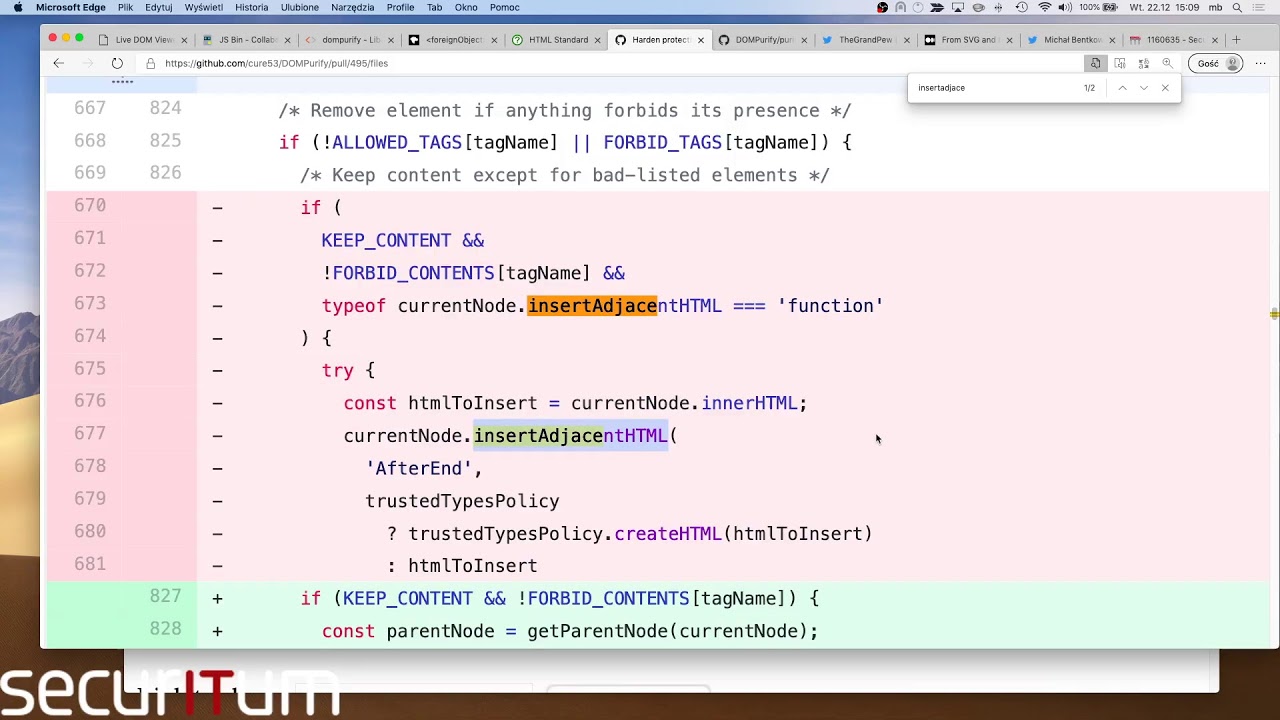Click the github.com URL in address bar

point(276,63)
